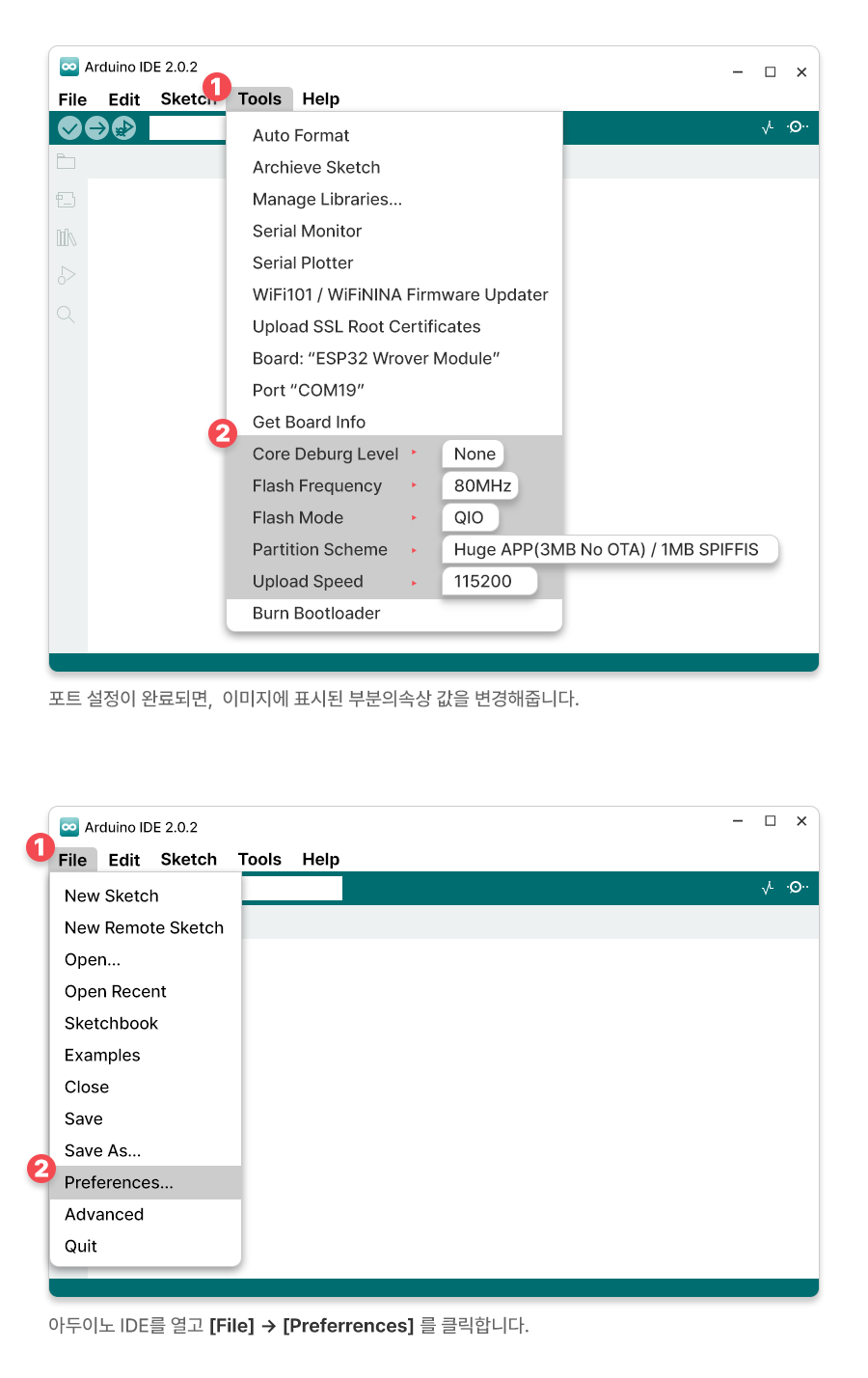Select Preferences... in the File menu

click(x=119, y=1182)
